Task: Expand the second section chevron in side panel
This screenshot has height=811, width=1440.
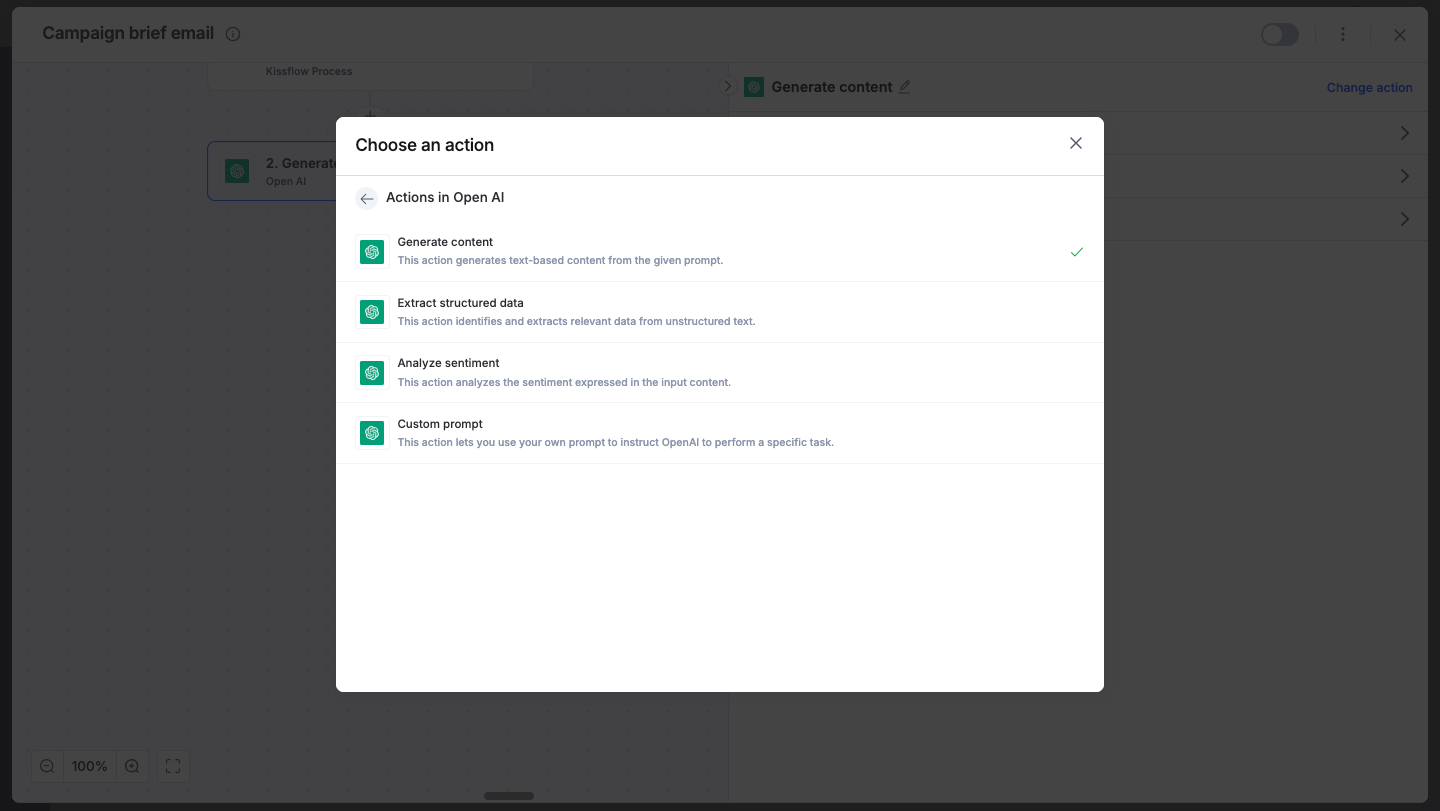Action: point(1405,176)
